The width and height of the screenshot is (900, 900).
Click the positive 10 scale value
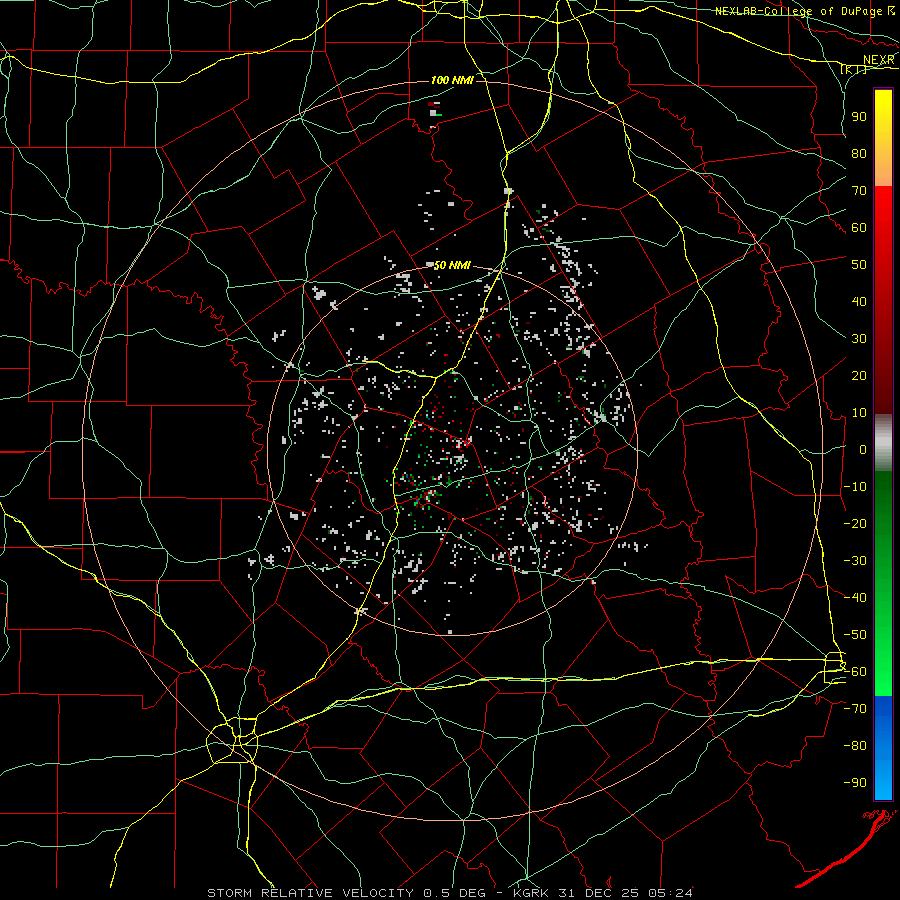[x=859, y=413]
